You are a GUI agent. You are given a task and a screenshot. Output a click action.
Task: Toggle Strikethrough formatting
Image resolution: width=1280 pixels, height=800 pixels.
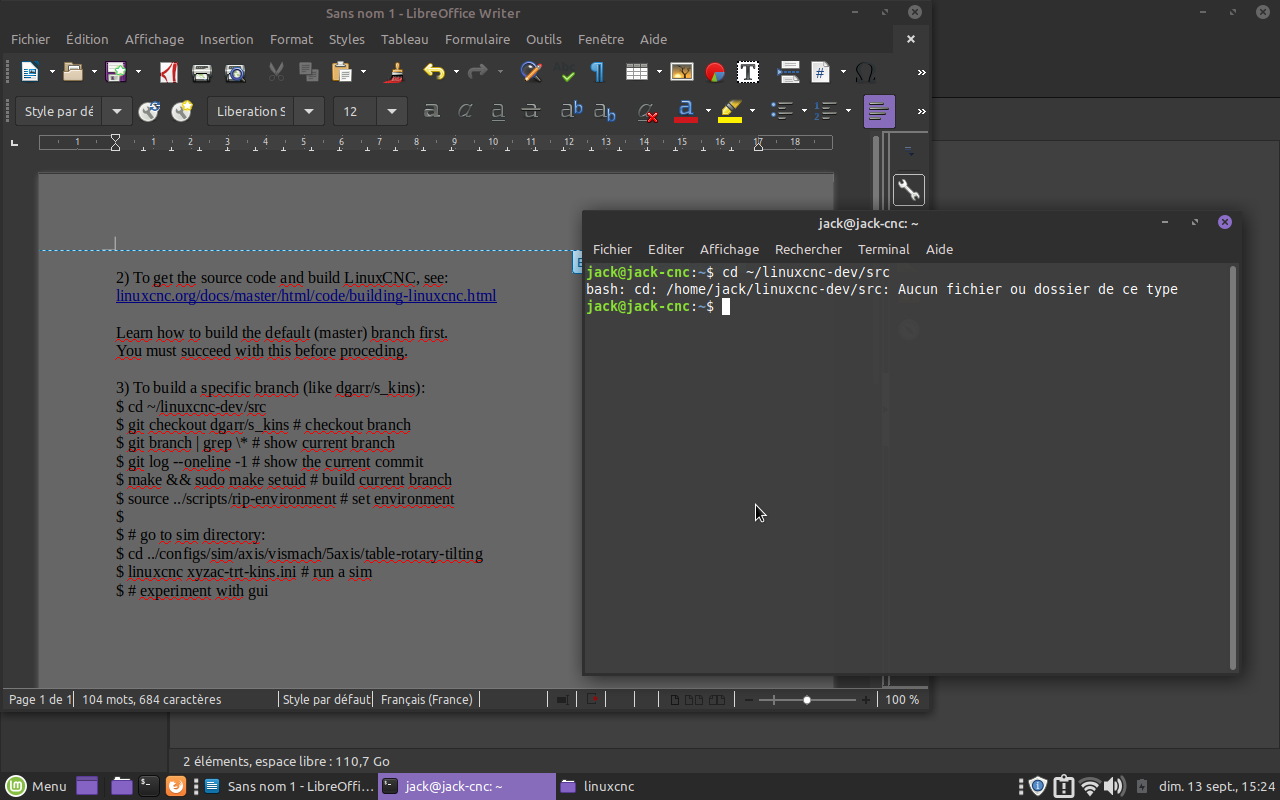[x=531, y=111]
